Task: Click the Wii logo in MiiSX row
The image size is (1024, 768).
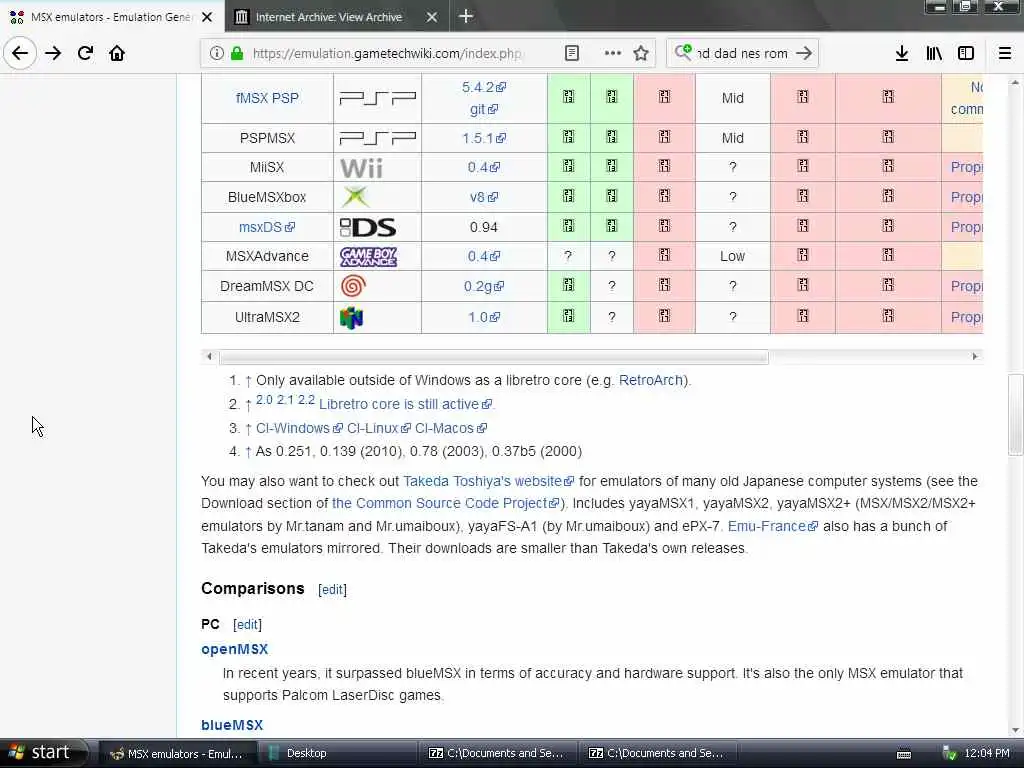Action: pos(361,168)
